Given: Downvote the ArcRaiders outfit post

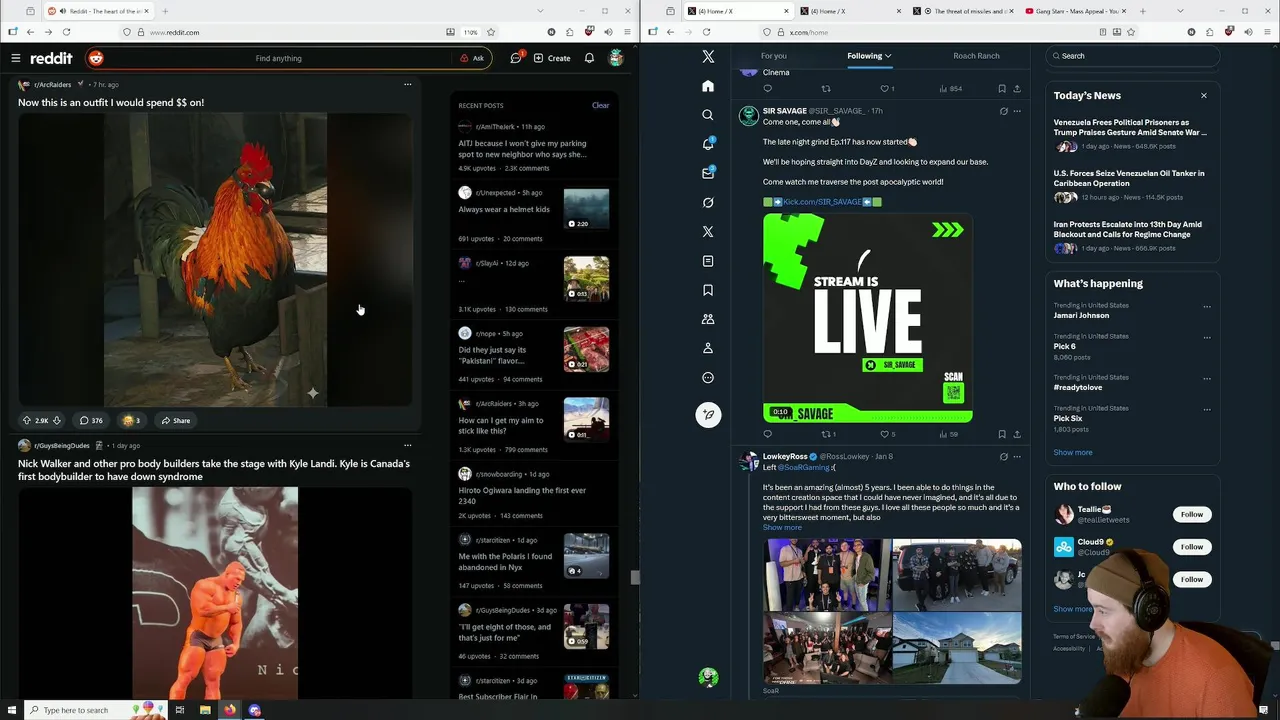Looking at the screenshot, I should [57, 420].
